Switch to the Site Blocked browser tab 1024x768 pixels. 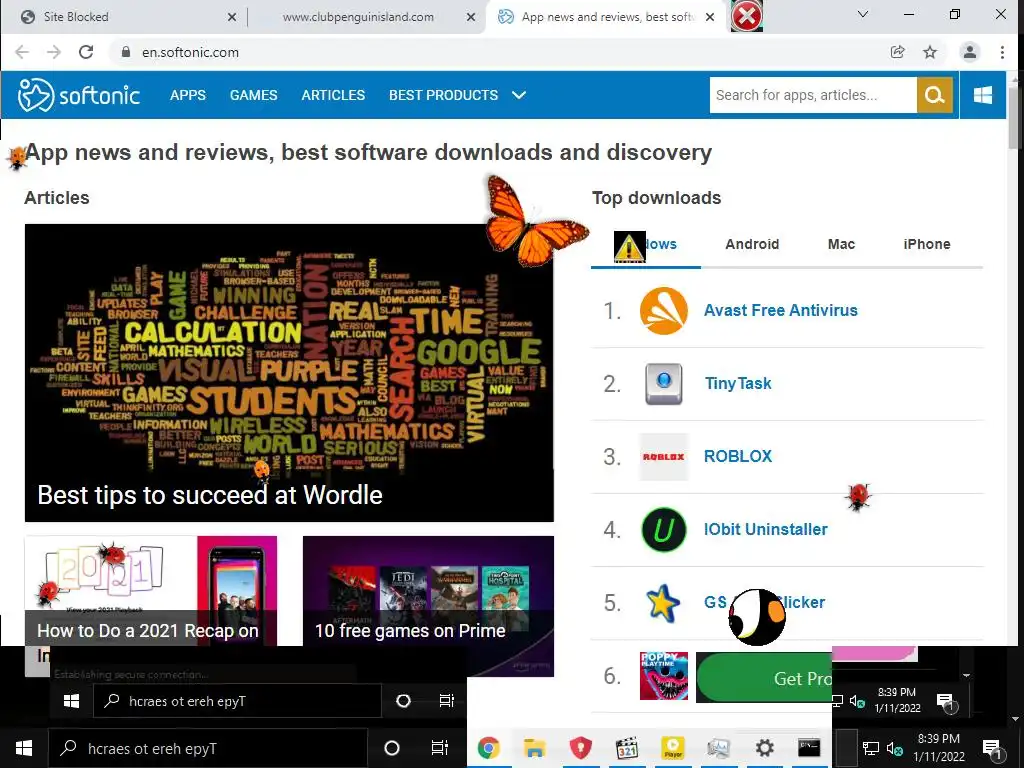coord(124,17)
